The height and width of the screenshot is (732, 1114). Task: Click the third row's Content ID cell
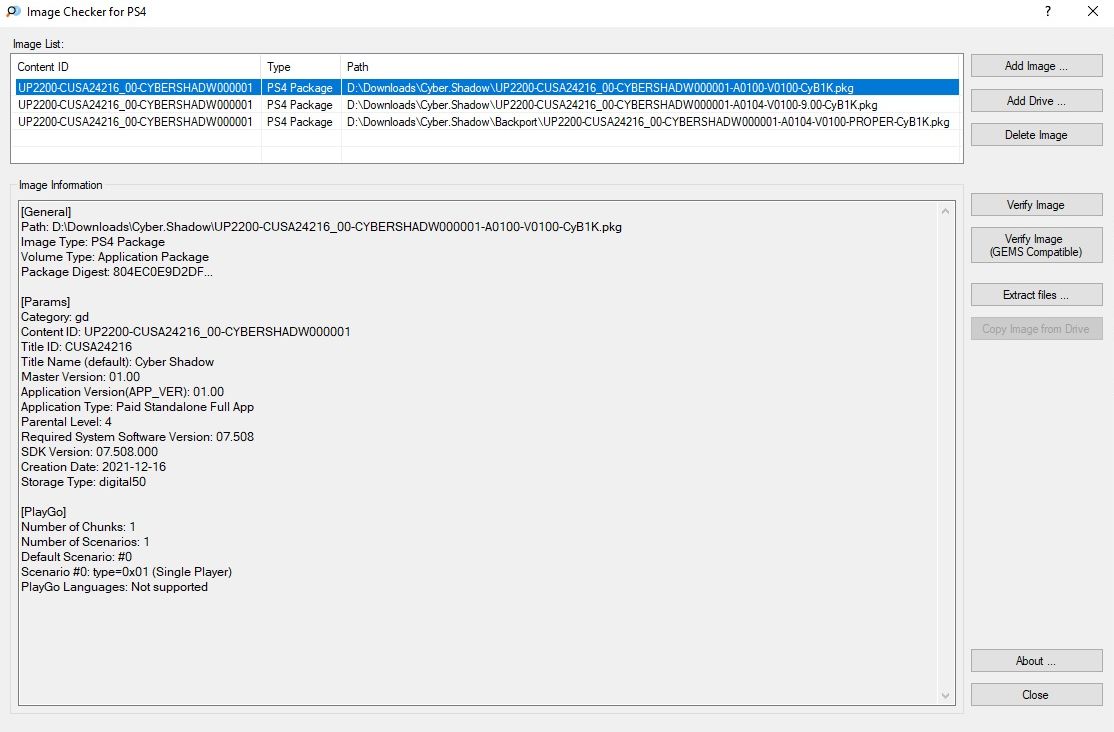(135, 122)
